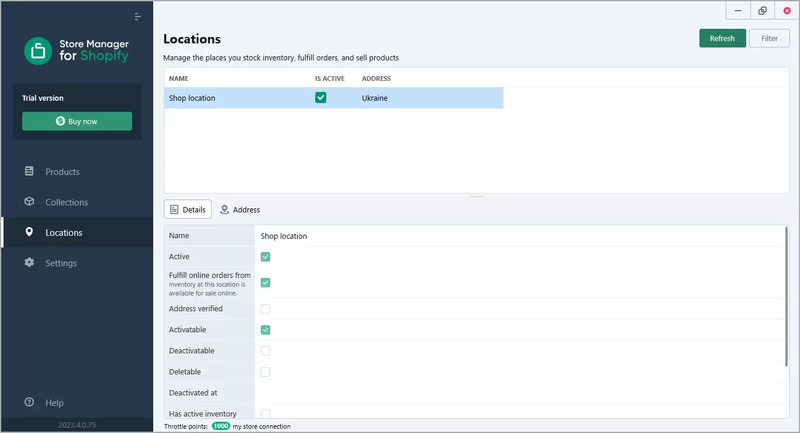Go to Locations in sidebar
This screenshot has height=433, width=800.
point(78,232)
